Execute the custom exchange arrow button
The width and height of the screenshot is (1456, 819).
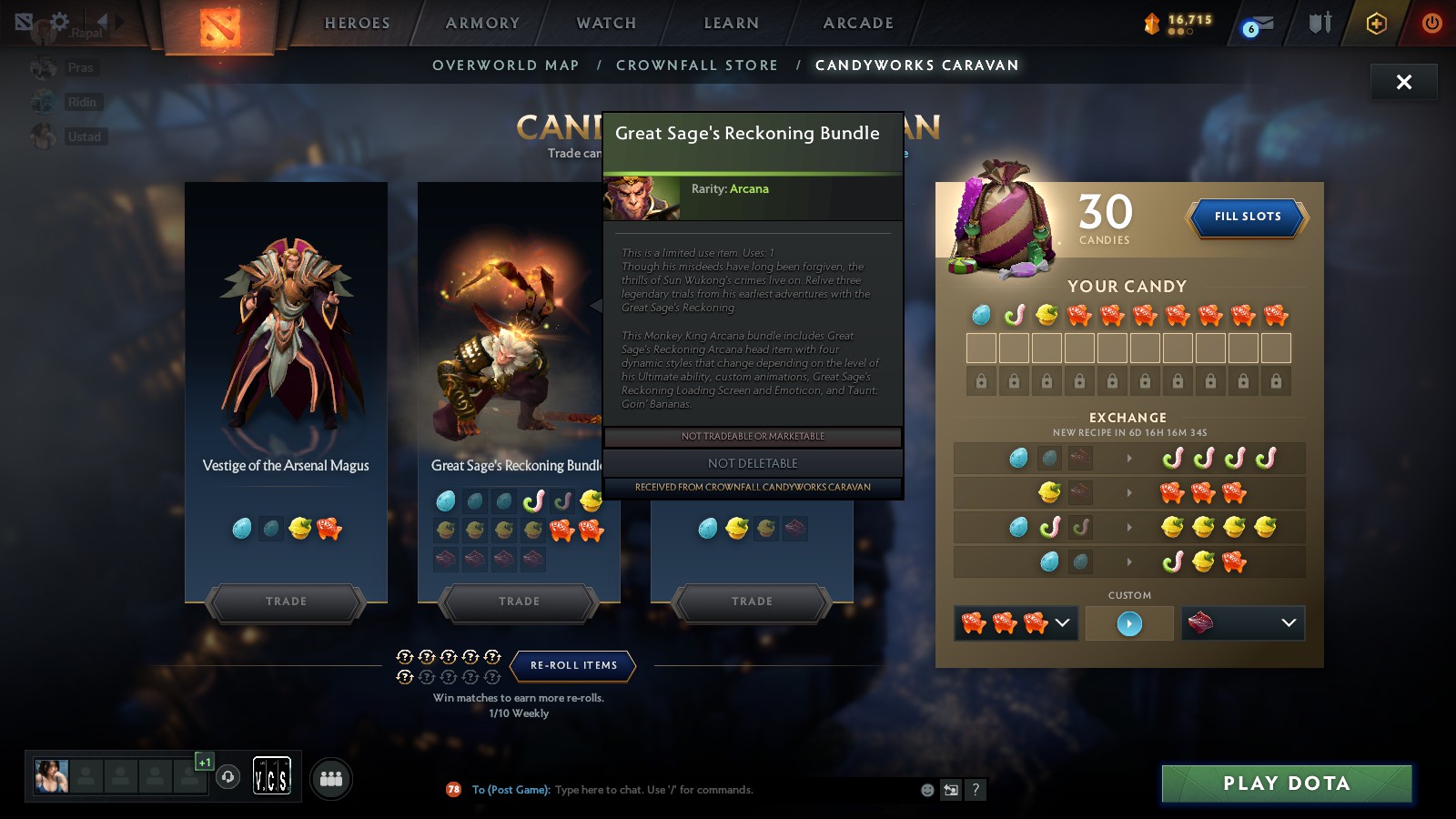(1129, 623)
